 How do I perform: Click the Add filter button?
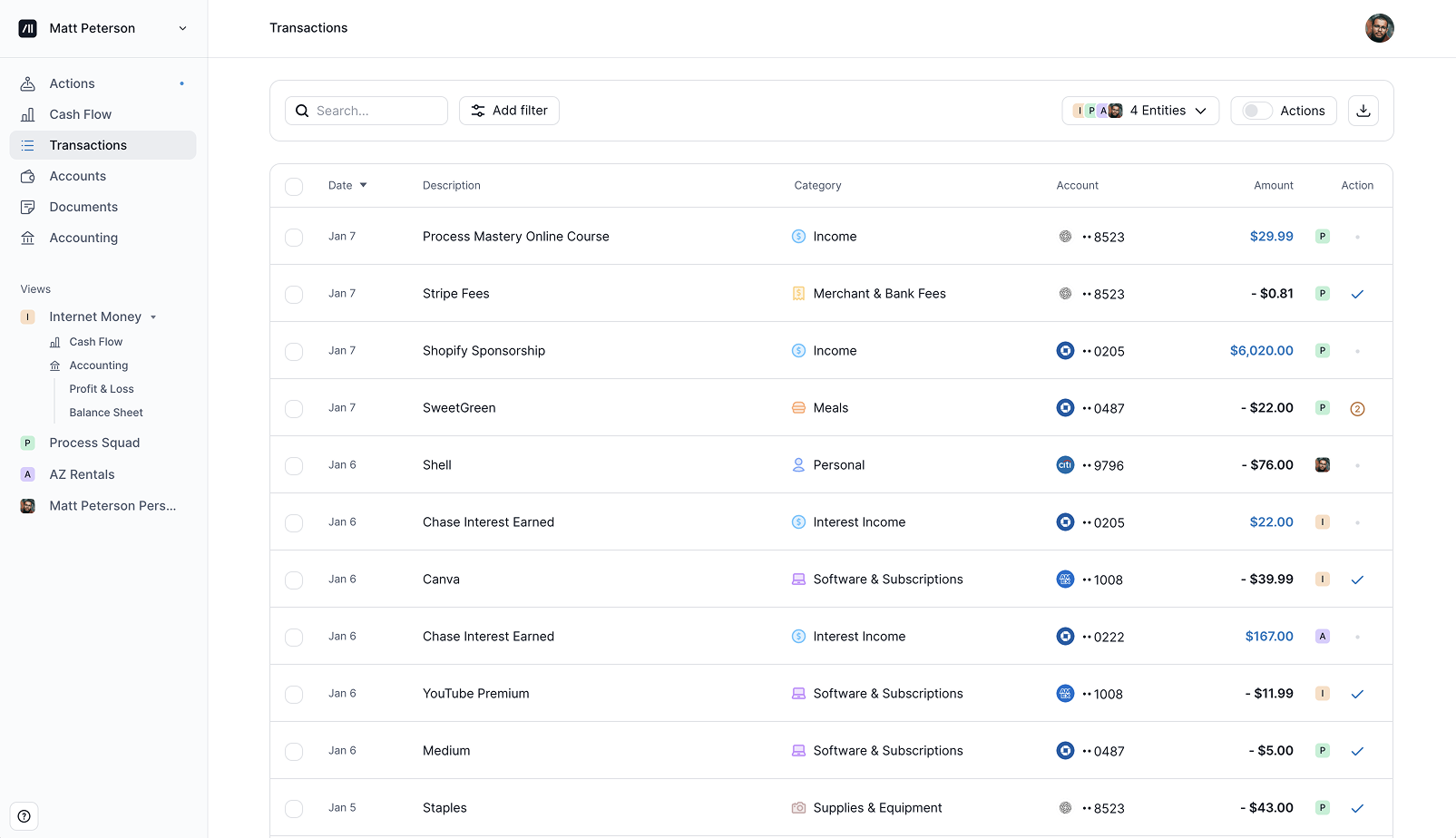(509, 110)
